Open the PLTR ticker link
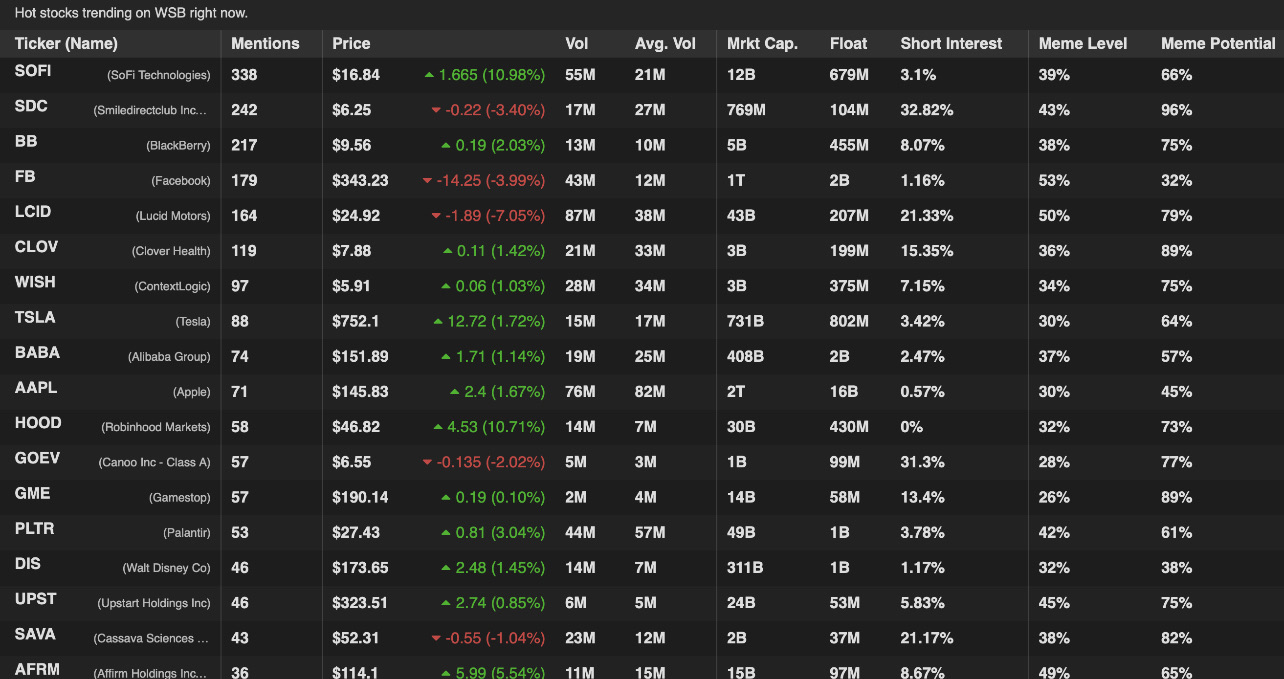This screenshot has height=679, width=1284. point(34,529)
